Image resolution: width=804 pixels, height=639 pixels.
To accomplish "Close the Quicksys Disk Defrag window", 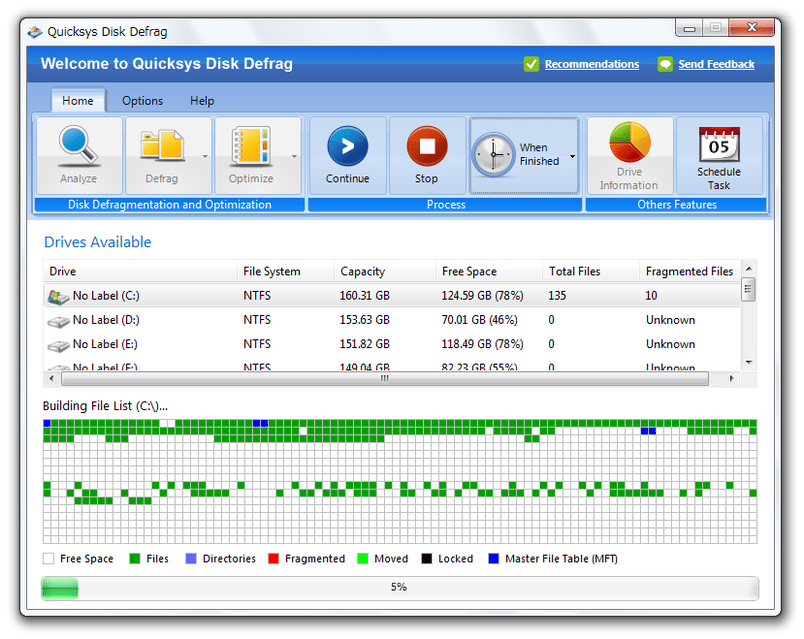I will [x=752, y=28].
